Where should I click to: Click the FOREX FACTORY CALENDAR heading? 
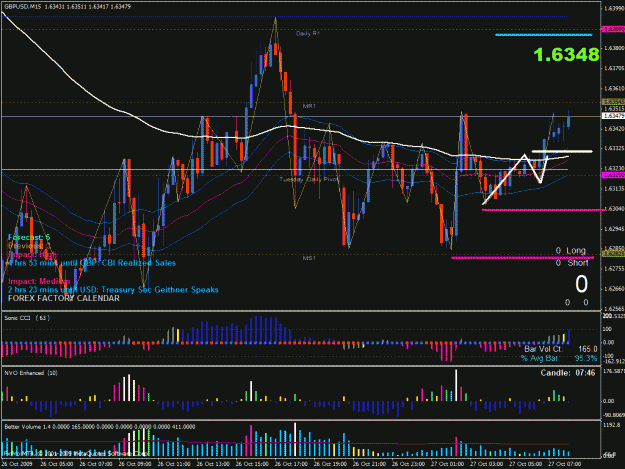[63, 298]
